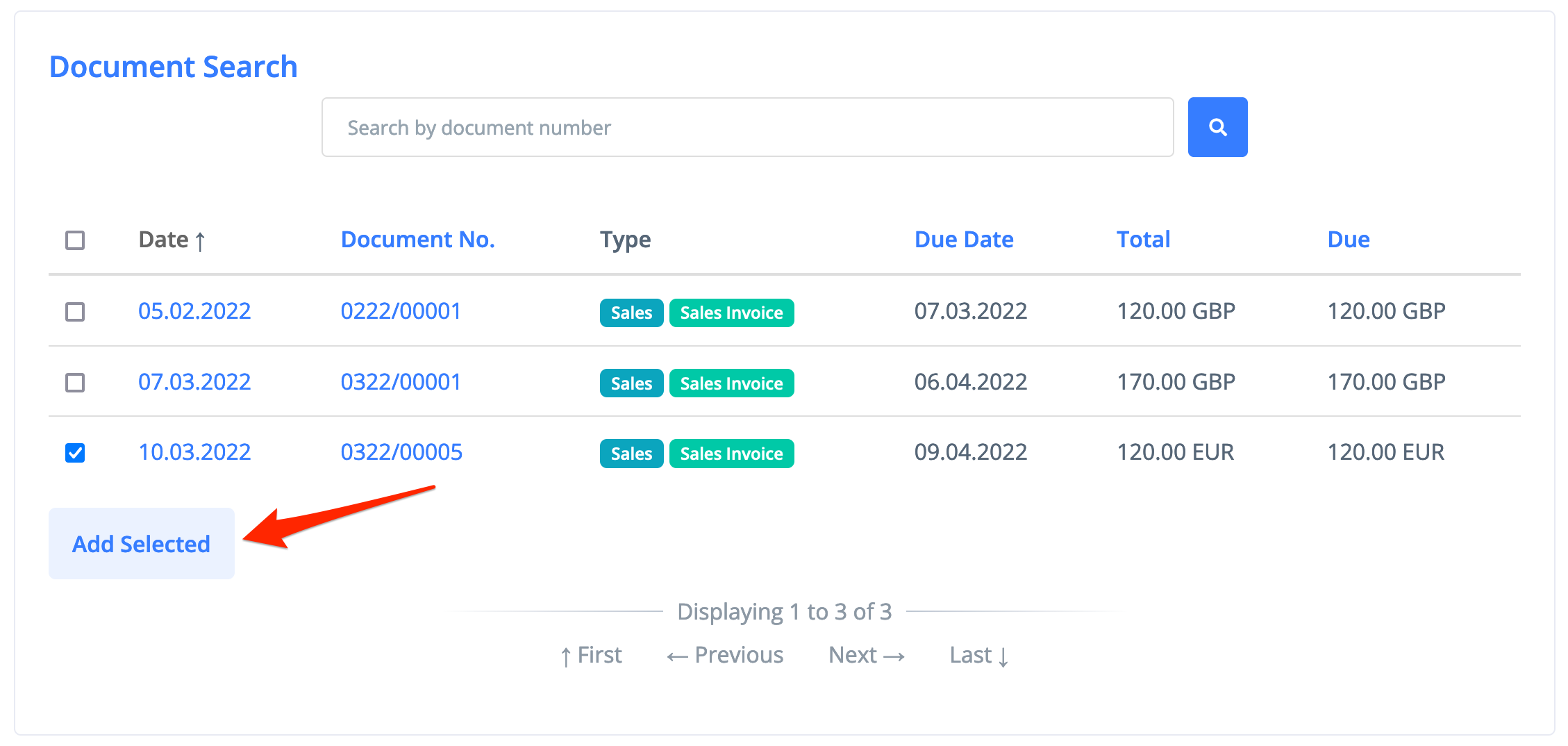Select the 07.03.2022 row checkbox
This screenshot has width=1568, height=746.
coord(75,383)
